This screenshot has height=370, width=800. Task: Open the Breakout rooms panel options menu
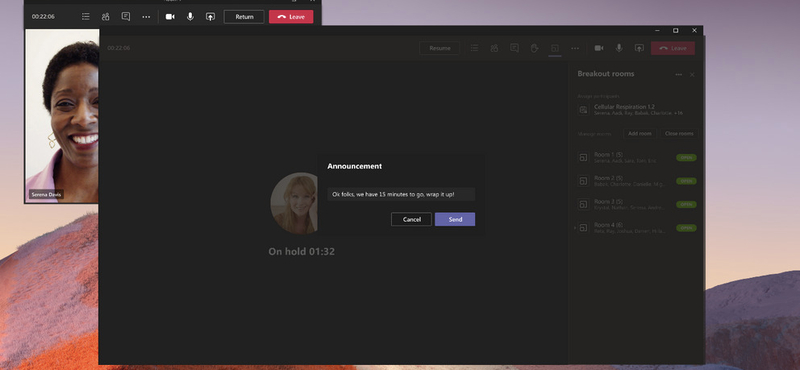coord(679,75)
